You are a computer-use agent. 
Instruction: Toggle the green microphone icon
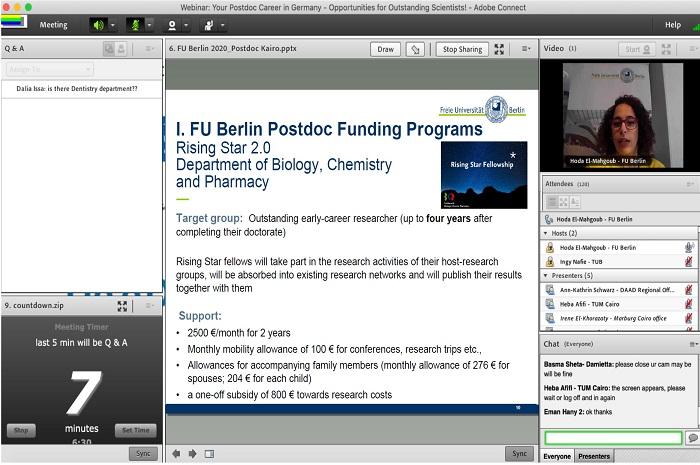point(135,25)
